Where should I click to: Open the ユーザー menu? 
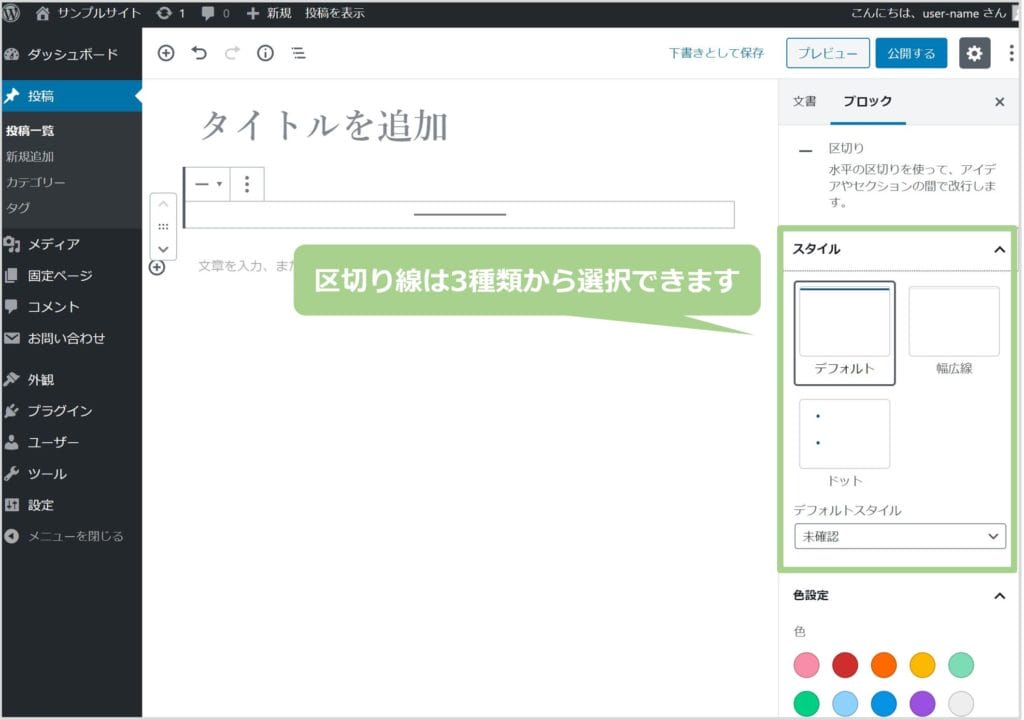(x=71, y=442)
